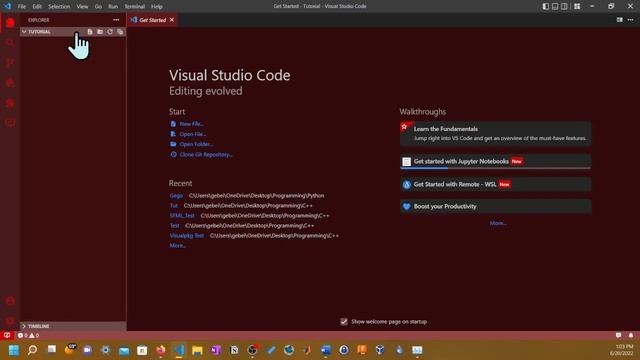Open the Selection menu

(59, 7)
